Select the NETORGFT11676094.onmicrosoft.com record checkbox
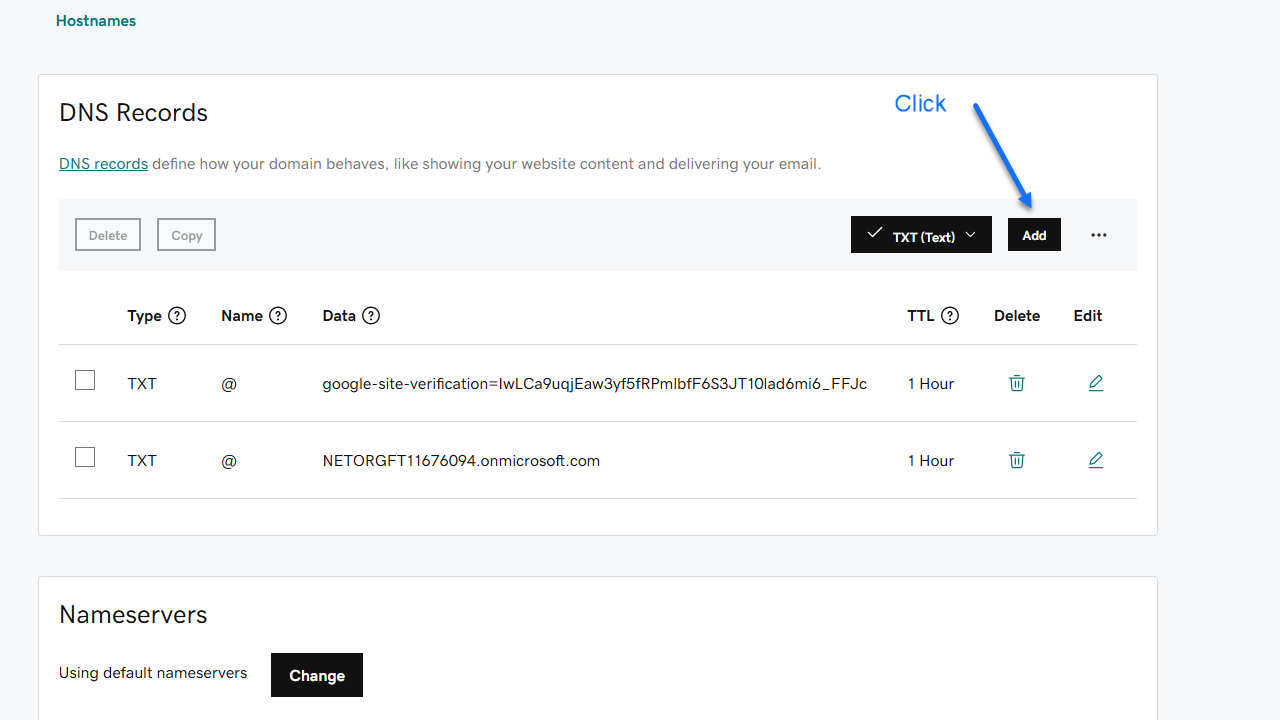 [85, 457]
